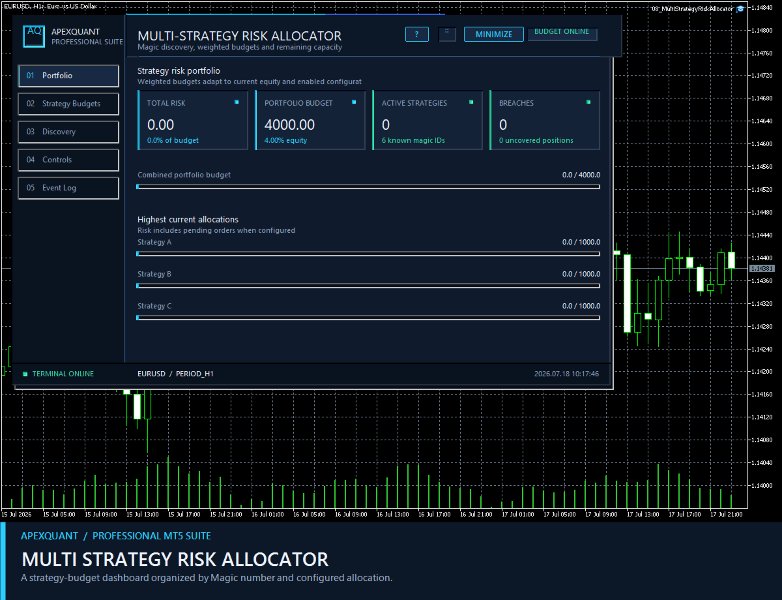This screenshot has width=782, height=600.
Task: Click the '4.00% equity' text
Action: coord(286,141)
